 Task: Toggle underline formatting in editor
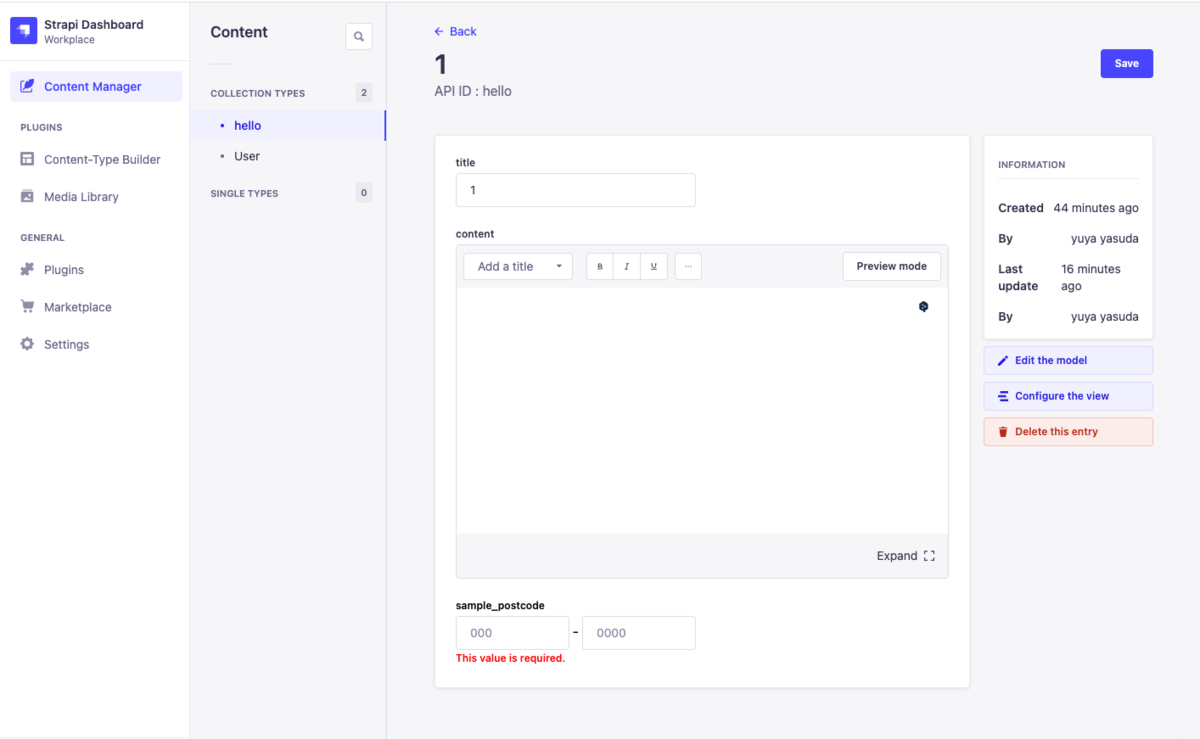click(x=654, y=266)
